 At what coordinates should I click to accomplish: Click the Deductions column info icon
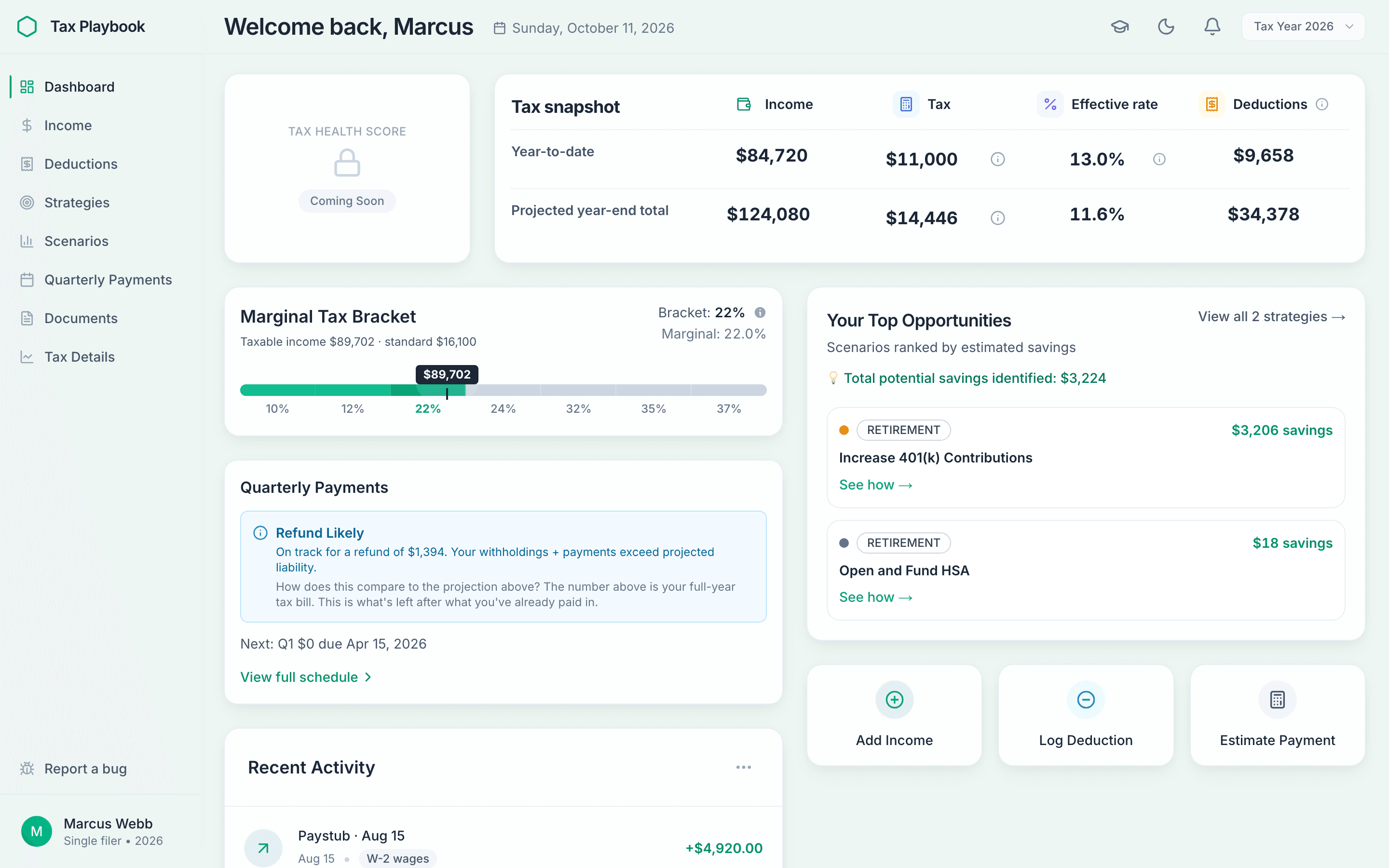[1322, 104]
